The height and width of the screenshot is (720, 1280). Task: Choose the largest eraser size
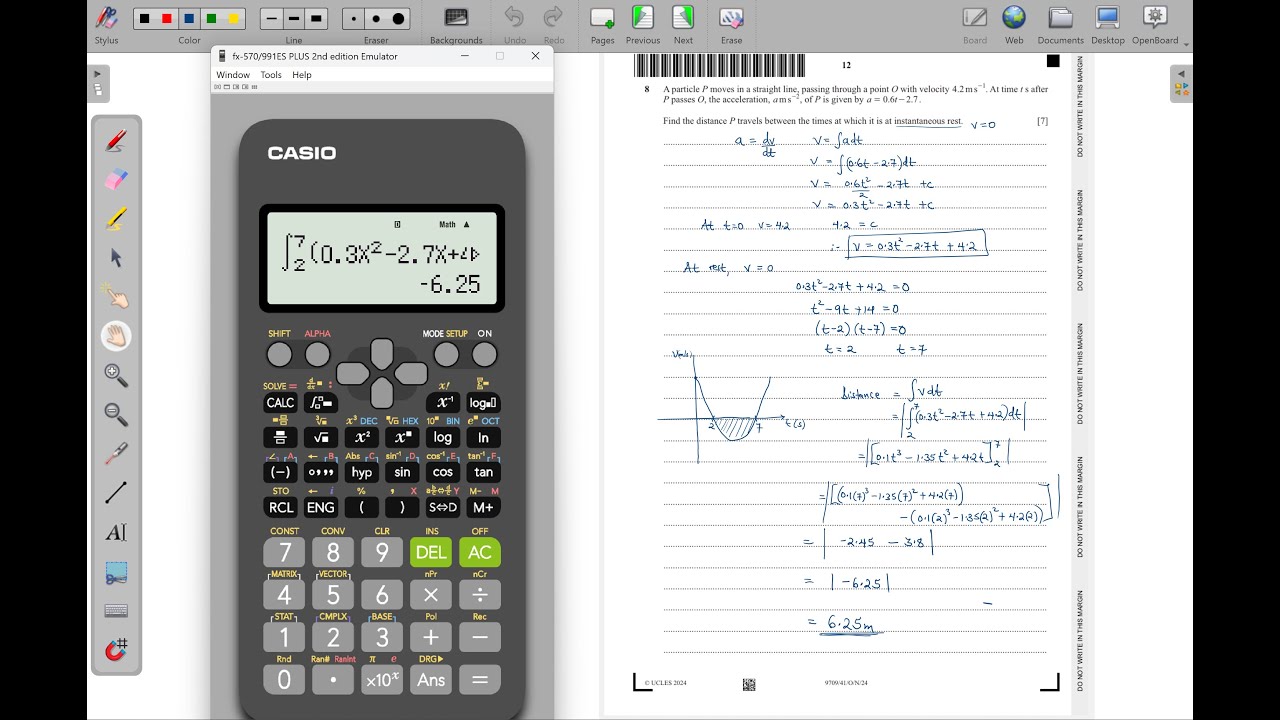(x=399, y=19)
